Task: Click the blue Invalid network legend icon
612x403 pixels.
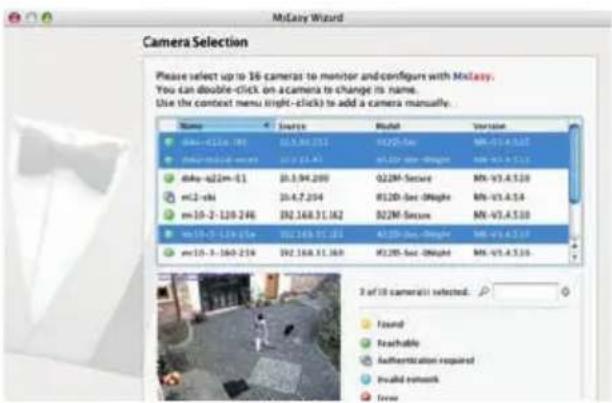Action: [x=366, y=379]
